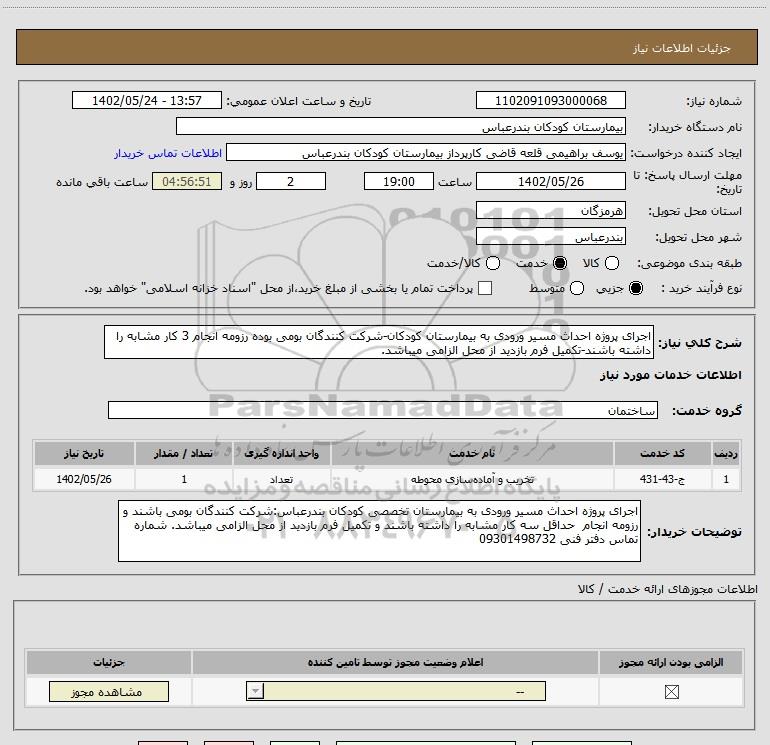Click the response deadline date 1402/05/26 field
Viewport: 770px width, 745px height.
point(550,181)
